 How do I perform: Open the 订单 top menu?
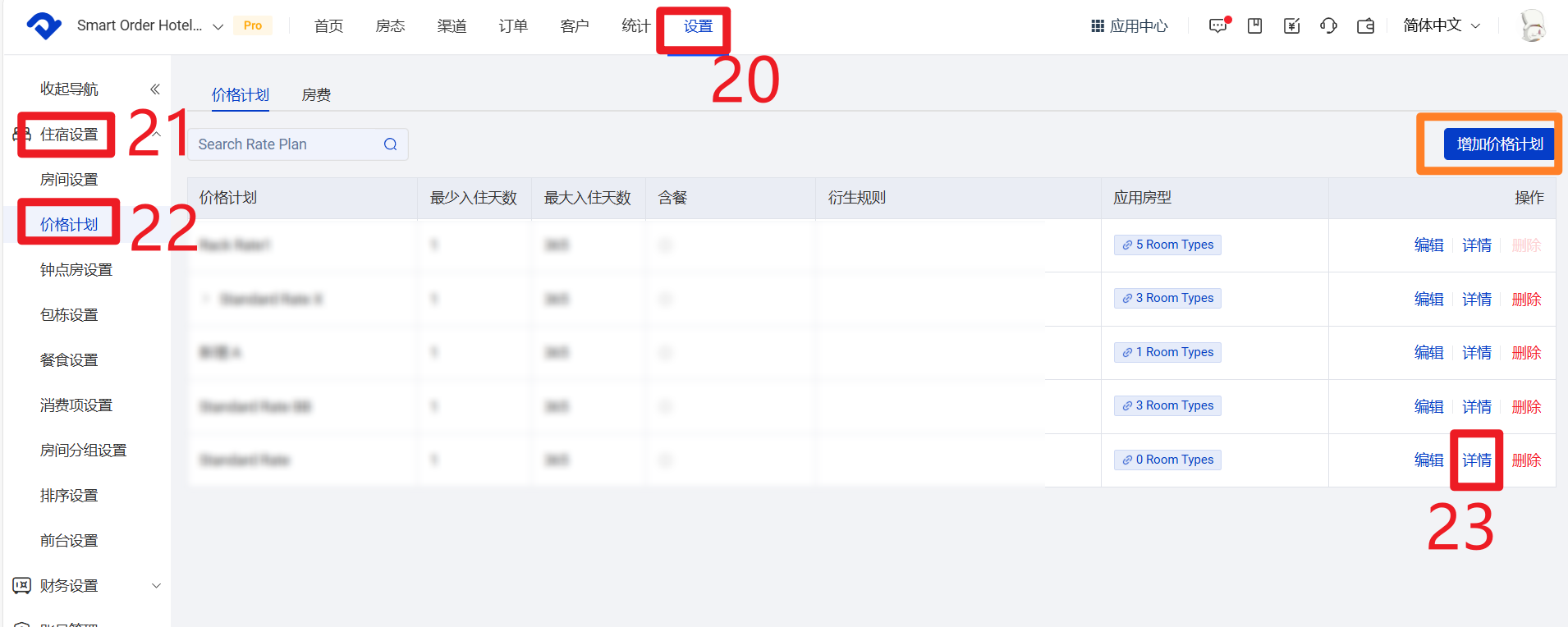point(513,26)
